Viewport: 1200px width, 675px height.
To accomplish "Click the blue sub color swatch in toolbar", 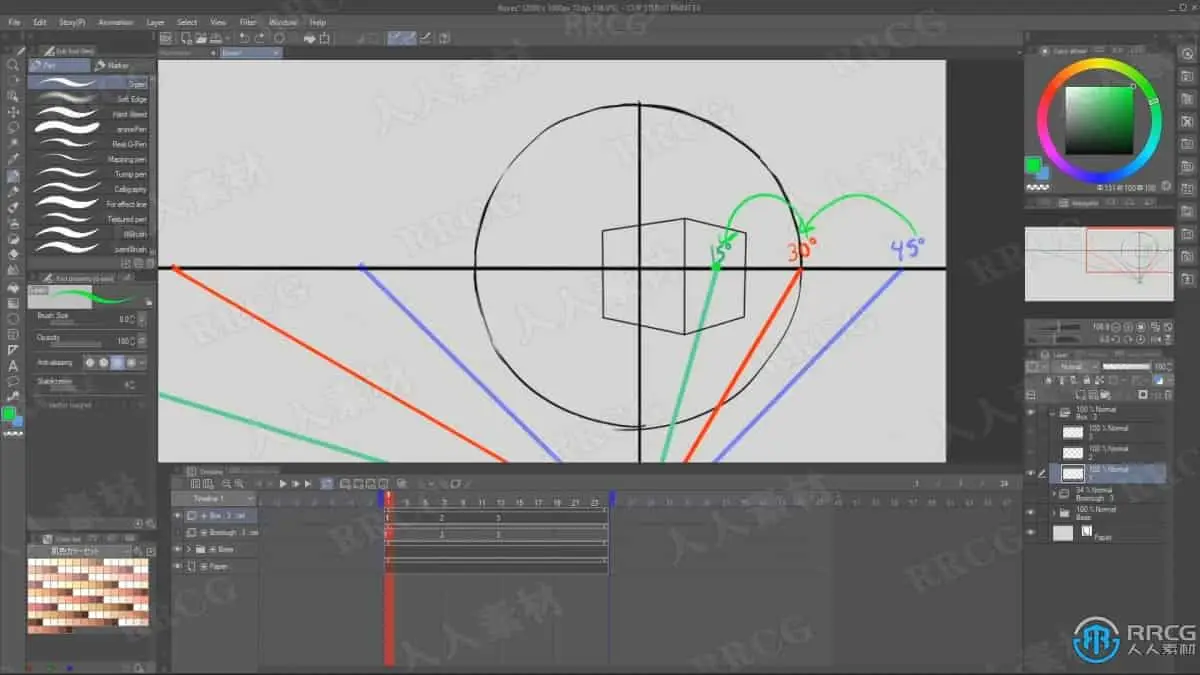I will click(x=17, y=421).
